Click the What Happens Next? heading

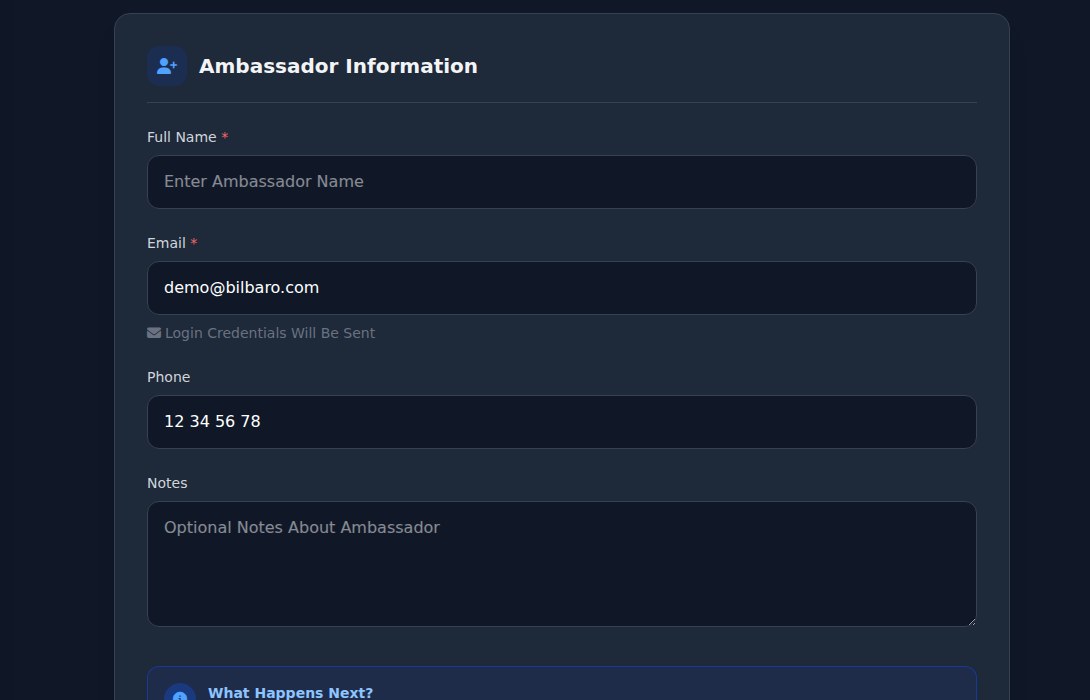[x=291, y=693]
